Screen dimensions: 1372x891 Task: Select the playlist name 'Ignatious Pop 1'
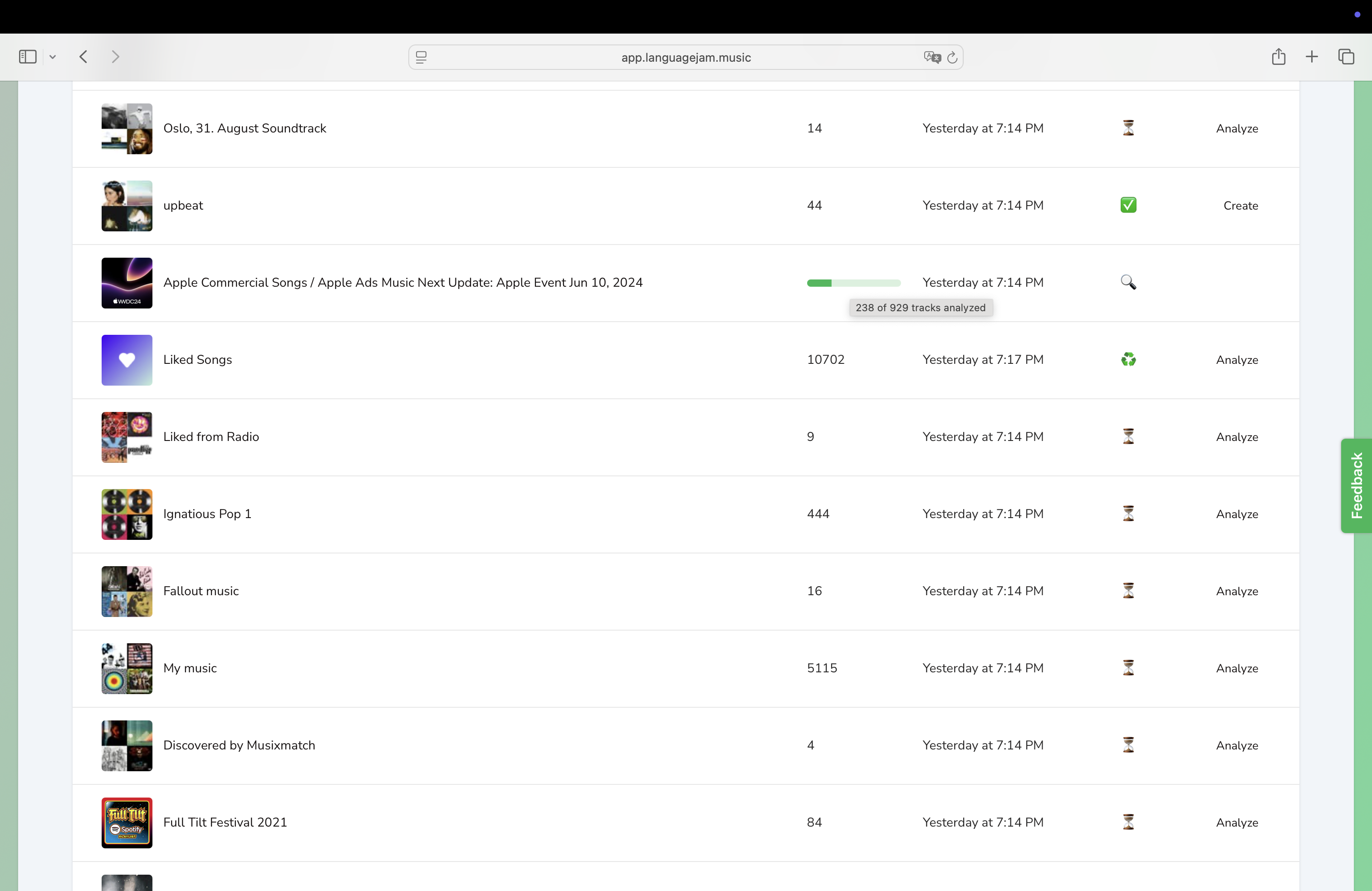coord(207,514)
